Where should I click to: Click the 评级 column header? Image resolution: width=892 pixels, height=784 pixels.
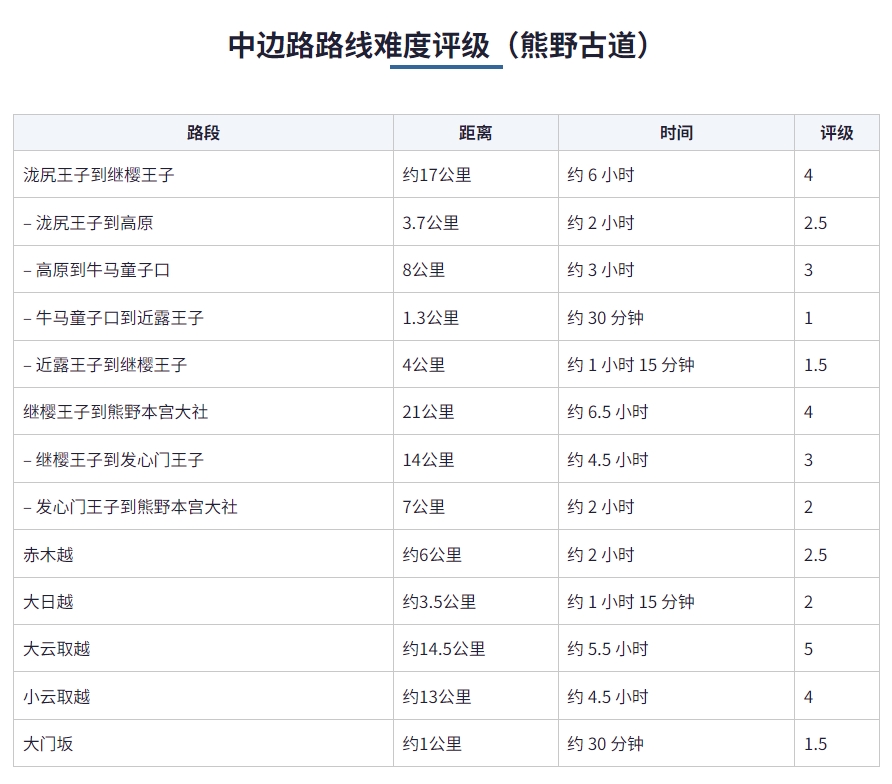(837, 133)
